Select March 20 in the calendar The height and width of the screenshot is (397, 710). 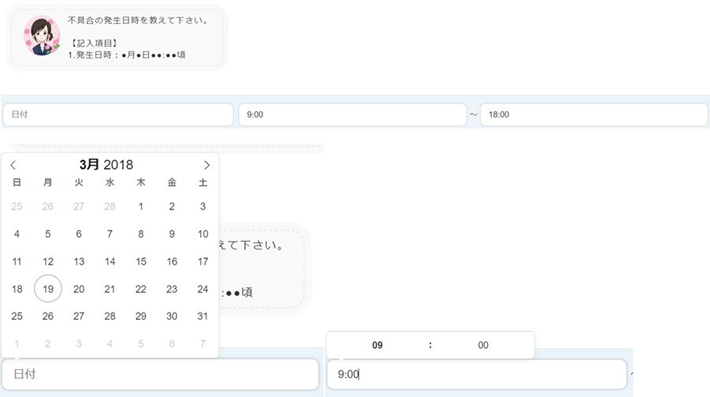point(79,289)
